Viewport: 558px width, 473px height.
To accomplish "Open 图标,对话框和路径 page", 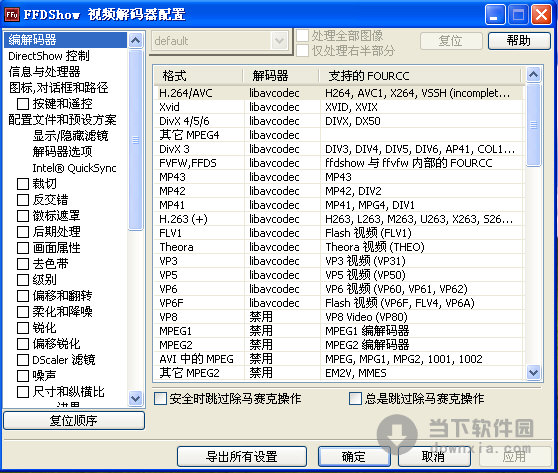I will click(x=58, y=88).
